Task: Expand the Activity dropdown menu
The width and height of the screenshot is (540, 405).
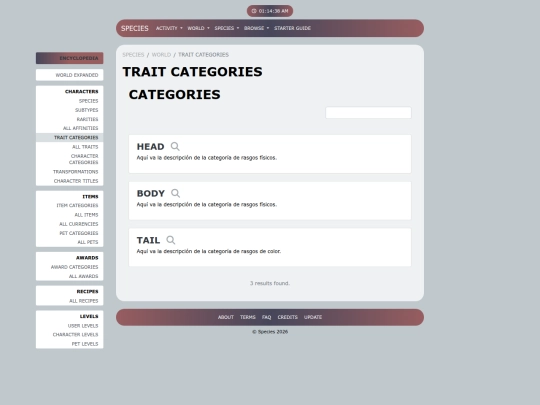Action: click(x=169, y=28)
